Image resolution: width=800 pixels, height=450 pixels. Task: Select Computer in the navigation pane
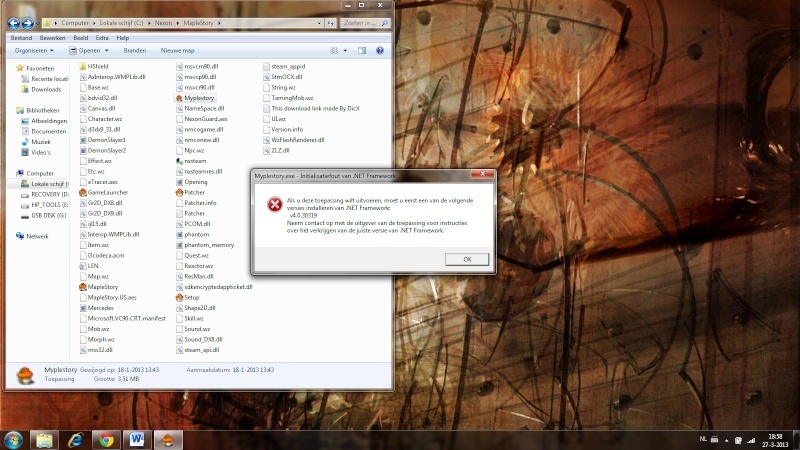point(40,173)
